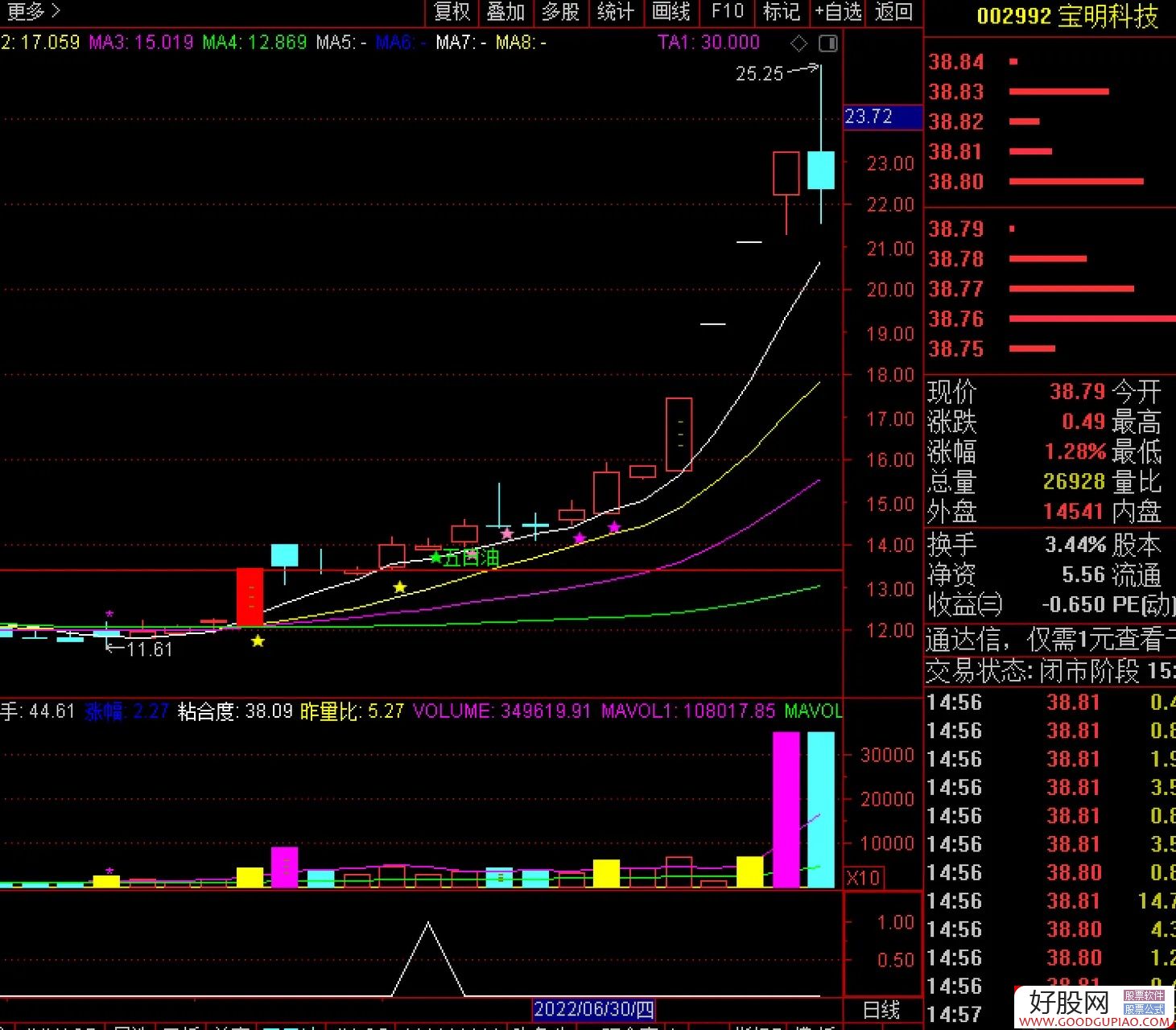
Task: Toggle the side panel icon above the chart
Action: click(827, 43)
